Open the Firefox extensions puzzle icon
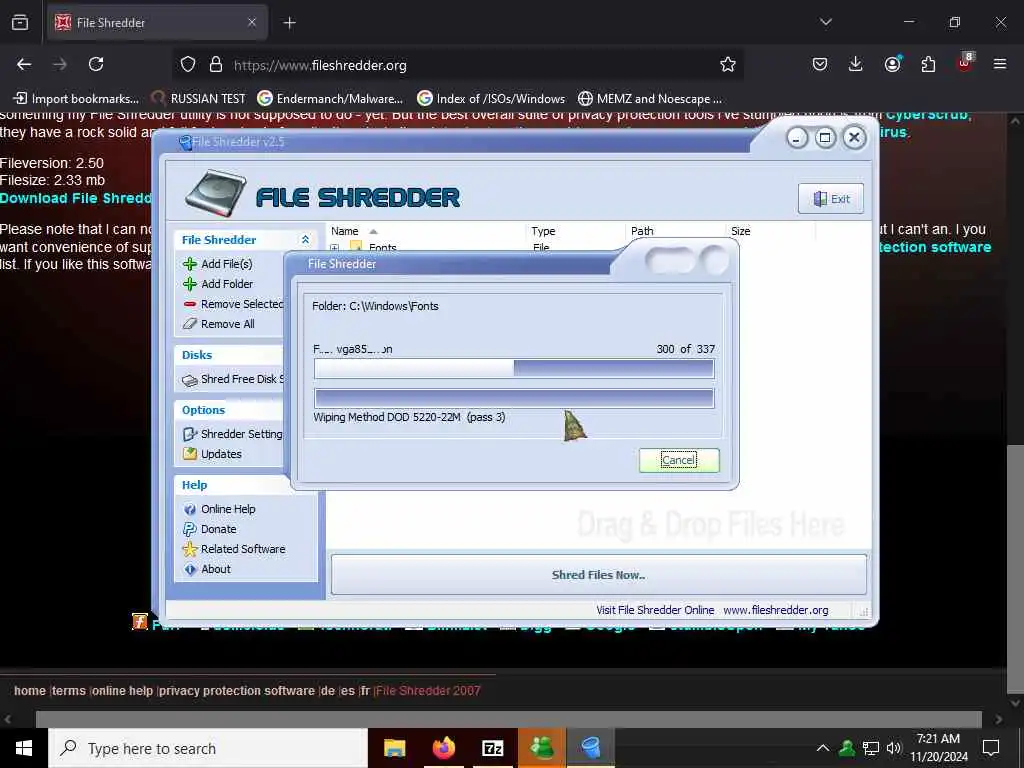The width and height of the screenshot is (1024, 768). coord(928,64)
